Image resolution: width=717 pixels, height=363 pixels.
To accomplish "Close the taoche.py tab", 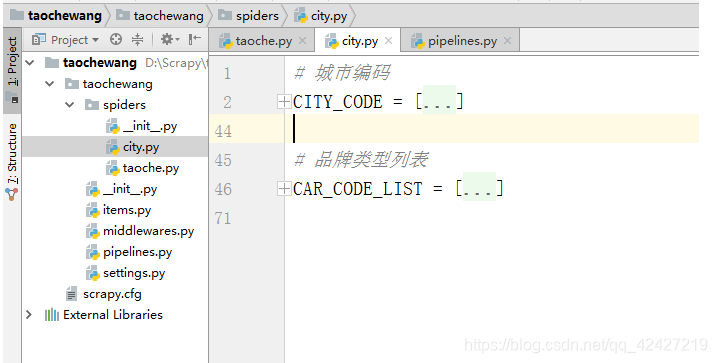I will pyautogui.click(x=302, y=41).
